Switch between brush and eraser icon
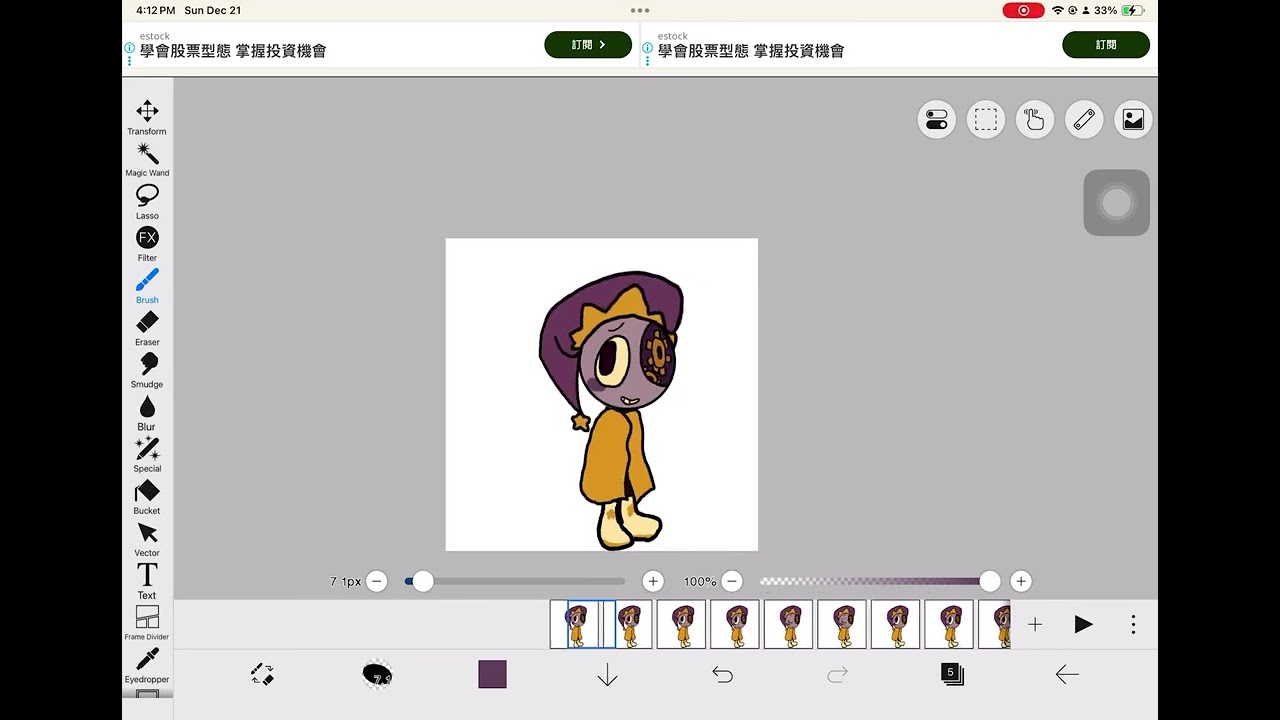 [x=262, y=674]
